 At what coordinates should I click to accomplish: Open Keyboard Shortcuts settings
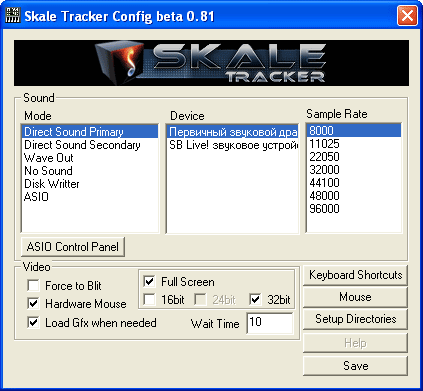pos(355,275)
